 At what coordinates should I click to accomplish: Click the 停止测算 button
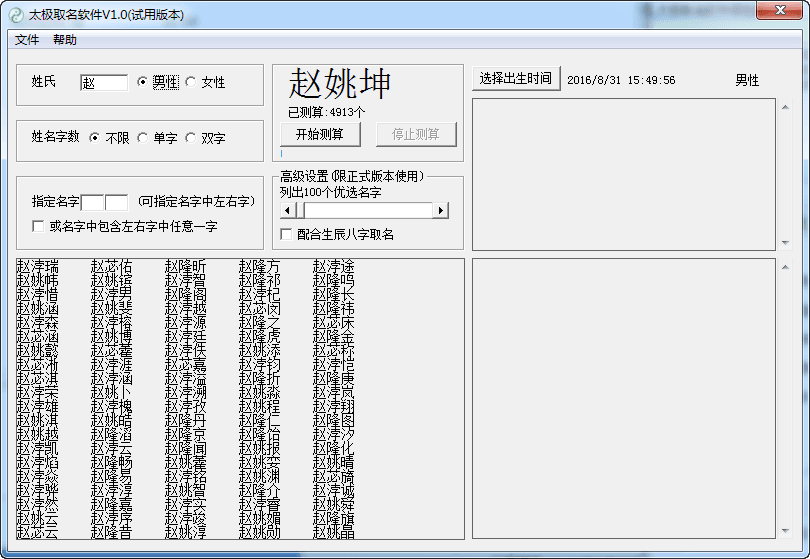click(416, 134)
